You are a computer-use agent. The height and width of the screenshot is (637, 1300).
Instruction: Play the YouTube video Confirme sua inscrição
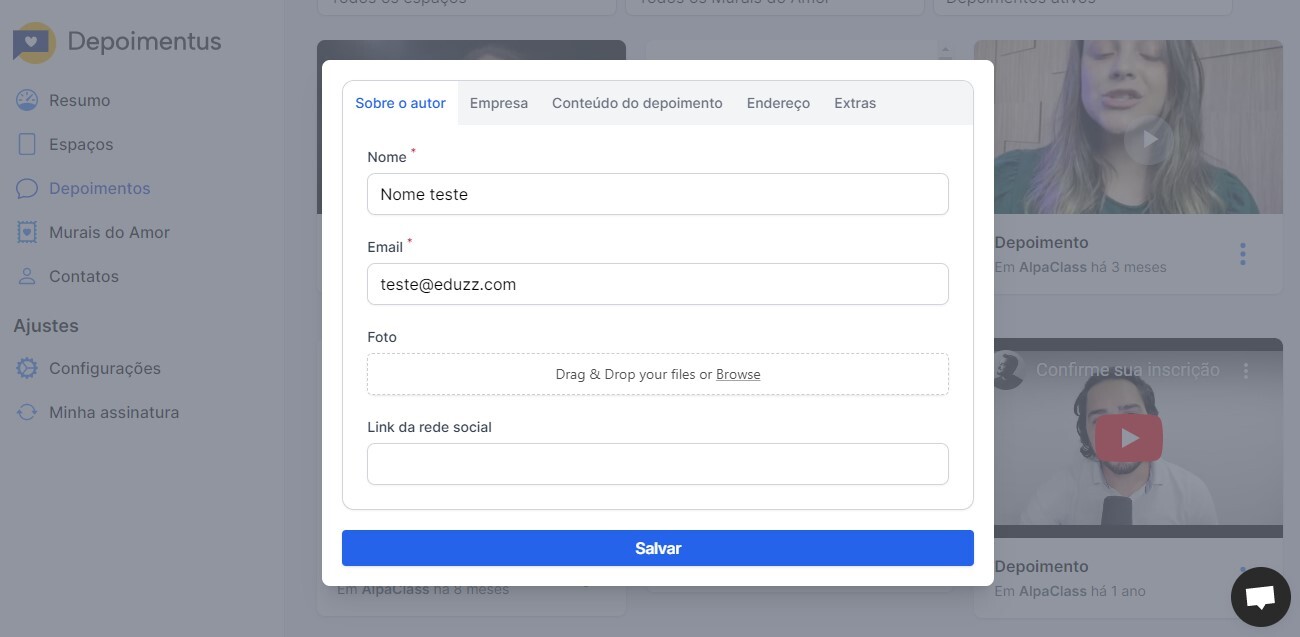(x=1128, y=438)
